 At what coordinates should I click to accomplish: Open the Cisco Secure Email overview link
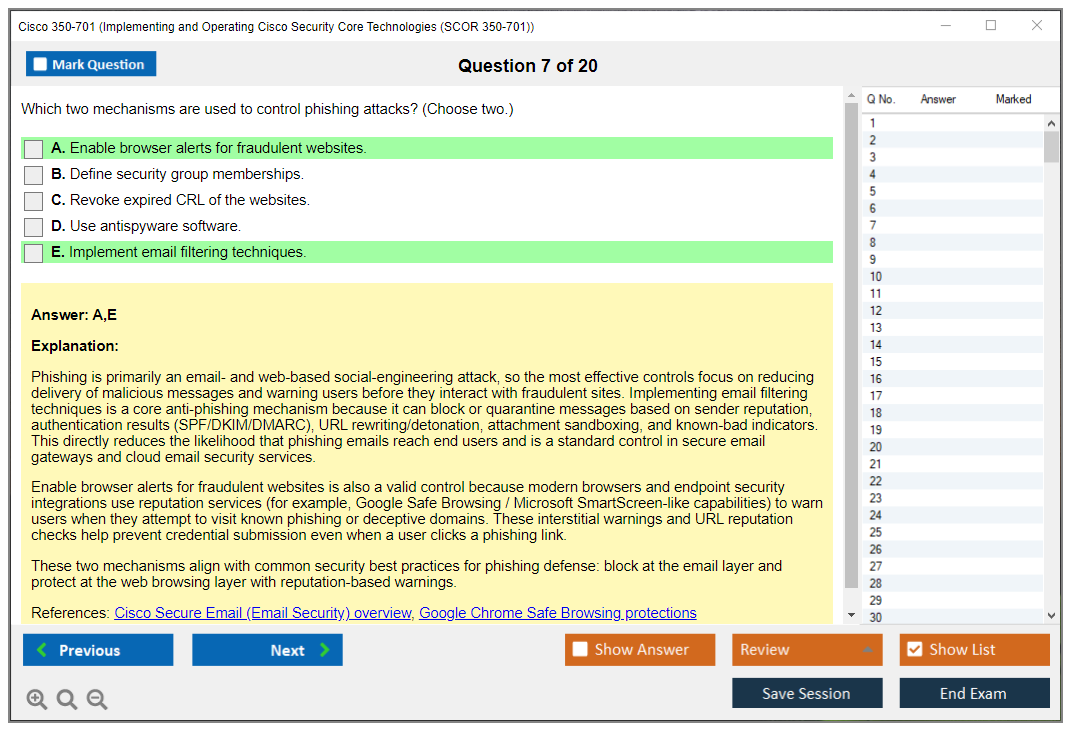(x=262, y=613)
